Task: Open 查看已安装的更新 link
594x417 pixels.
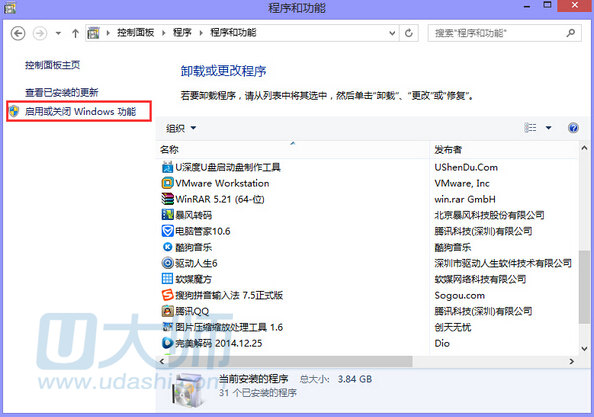Action: tap(61, 92)
